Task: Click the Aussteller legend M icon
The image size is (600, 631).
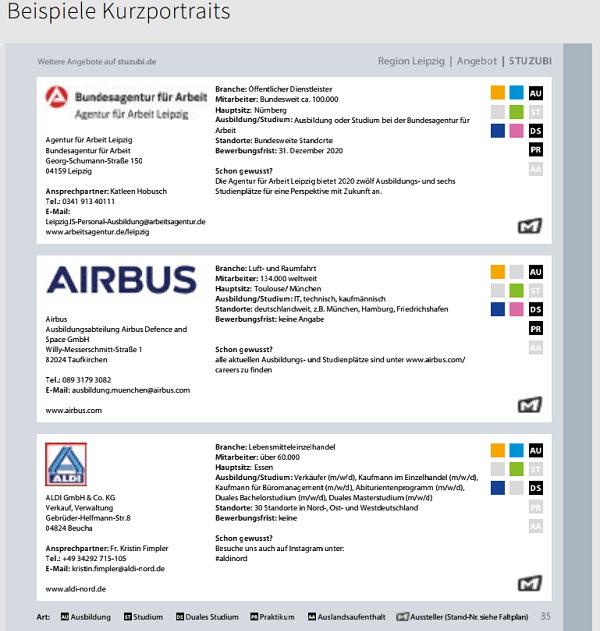Action: pyautogui.click(x=402, y=617)
